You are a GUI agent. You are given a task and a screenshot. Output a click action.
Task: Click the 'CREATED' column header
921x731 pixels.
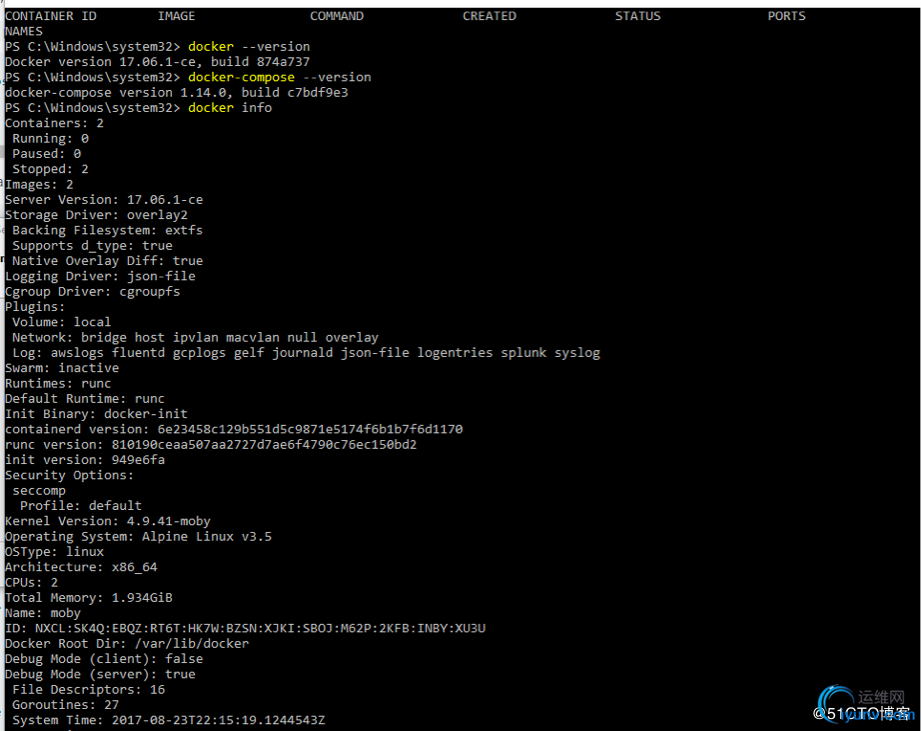[489, 16]
